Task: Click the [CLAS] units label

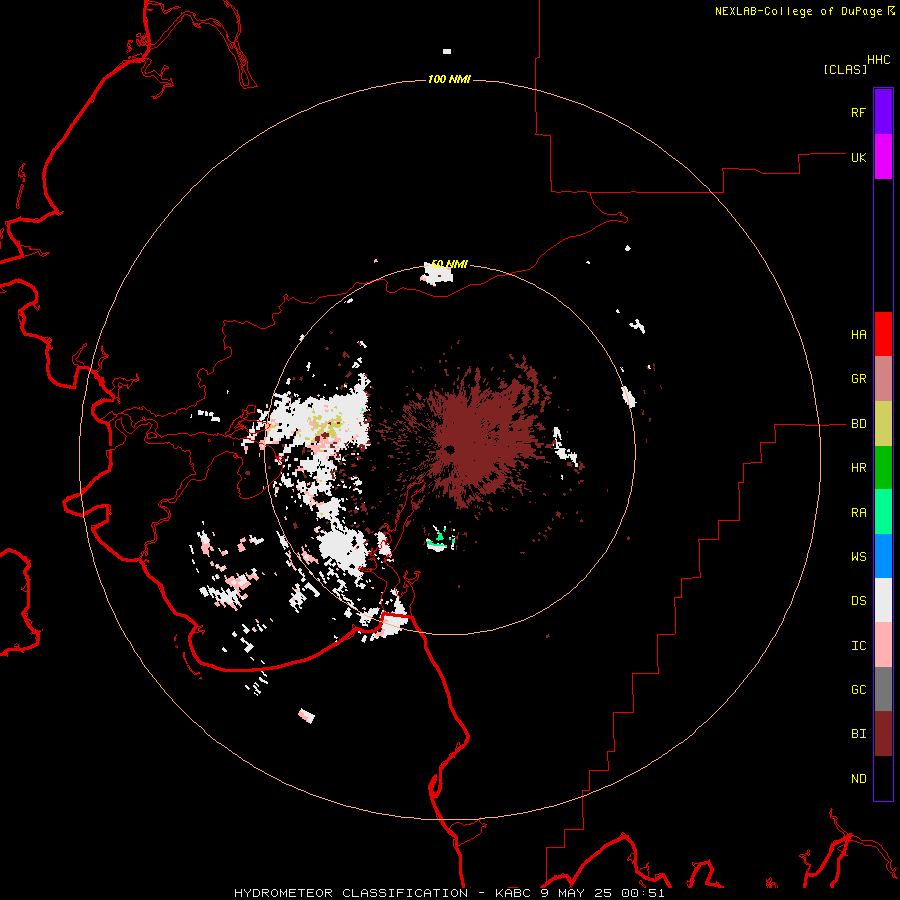Action: (x=845, y=69)
